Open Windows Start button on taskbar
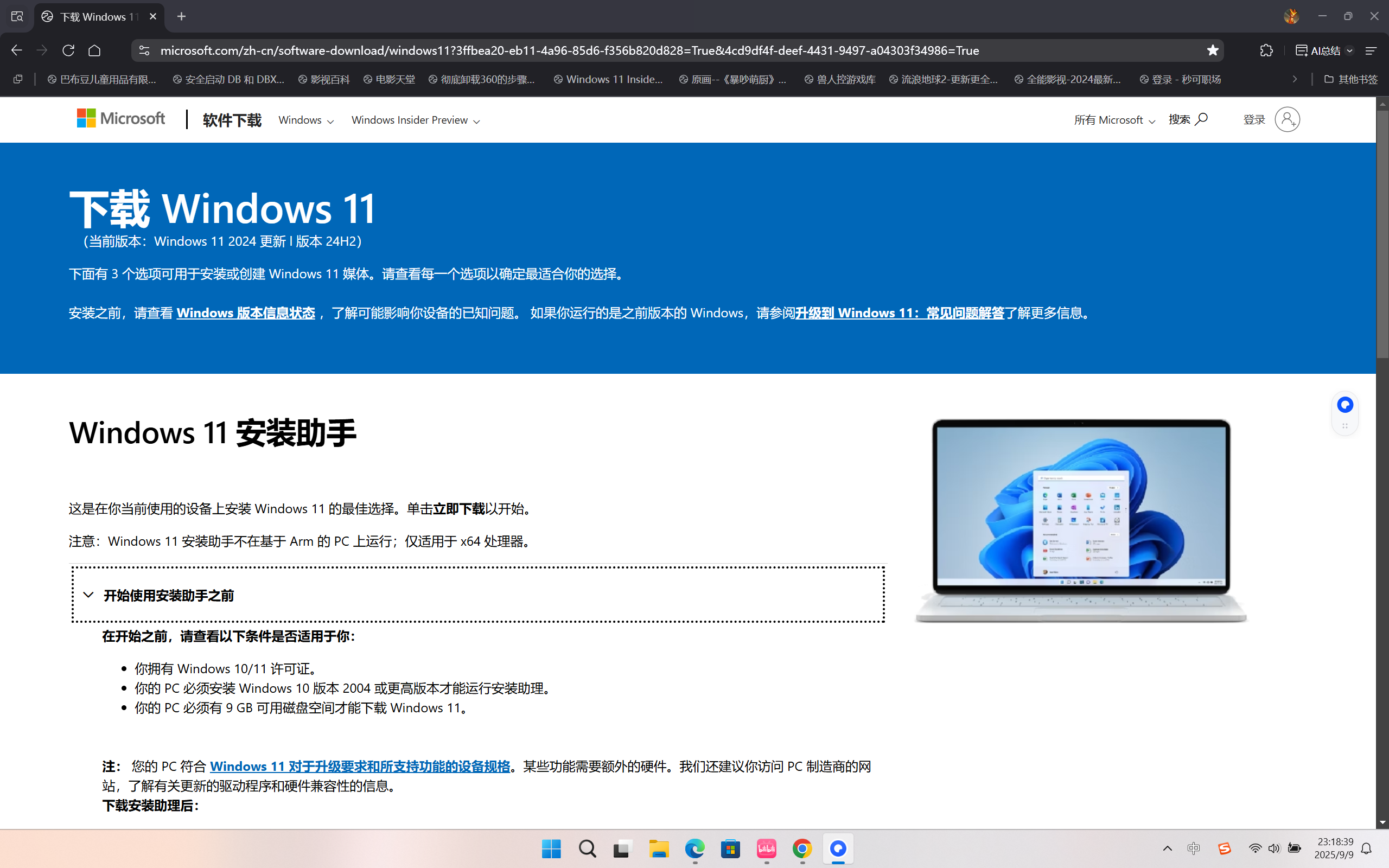Screen dimensions: 1389x868 (551, 848)
